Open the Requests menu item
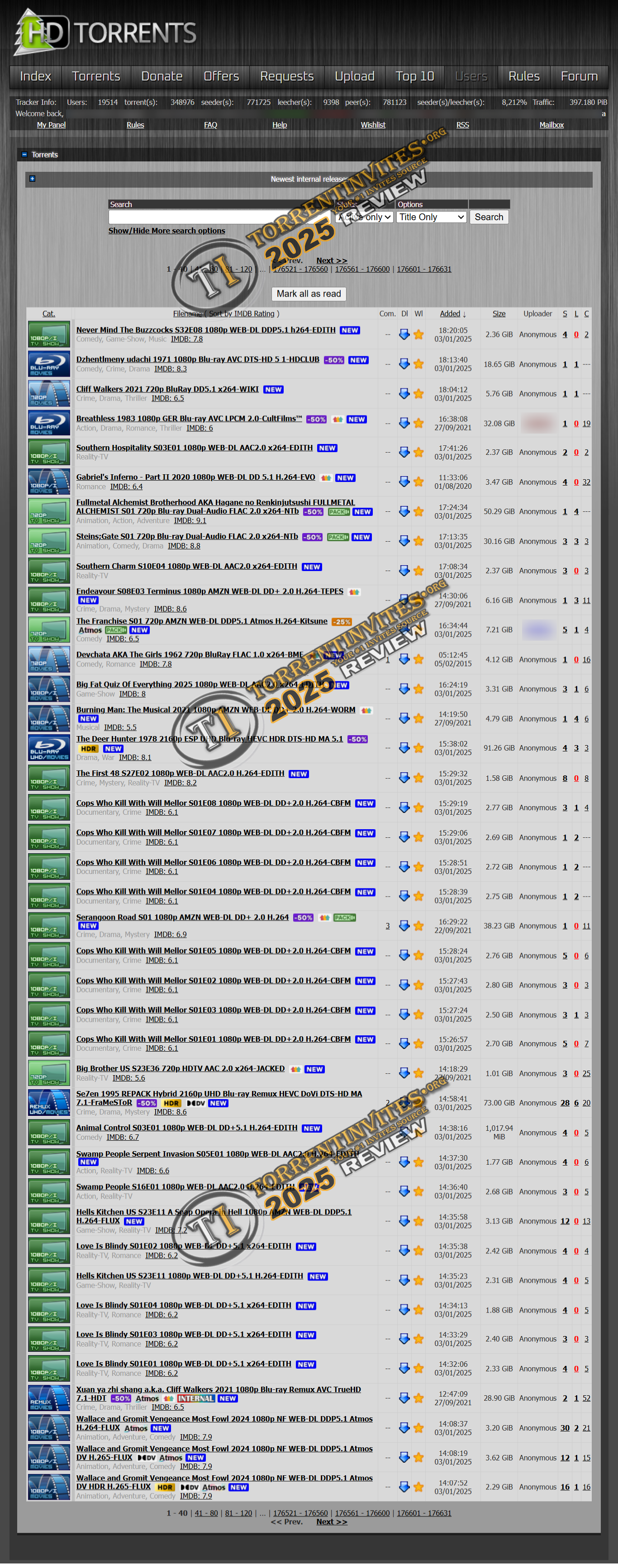 (286, 76)
